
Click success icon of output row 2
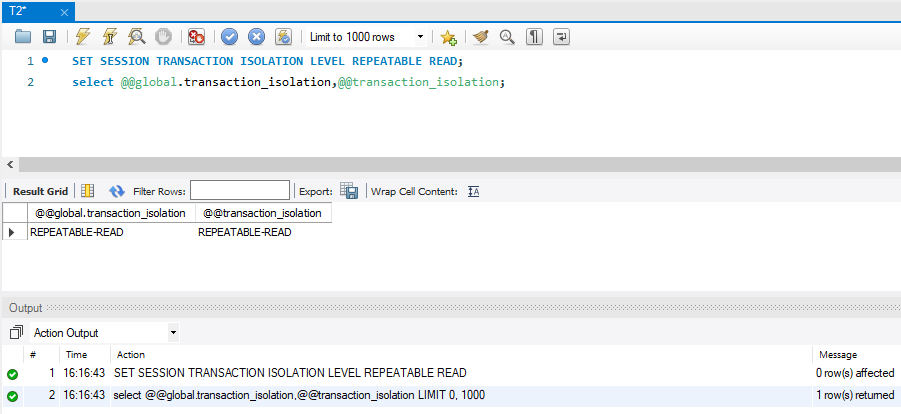point(12,396)
